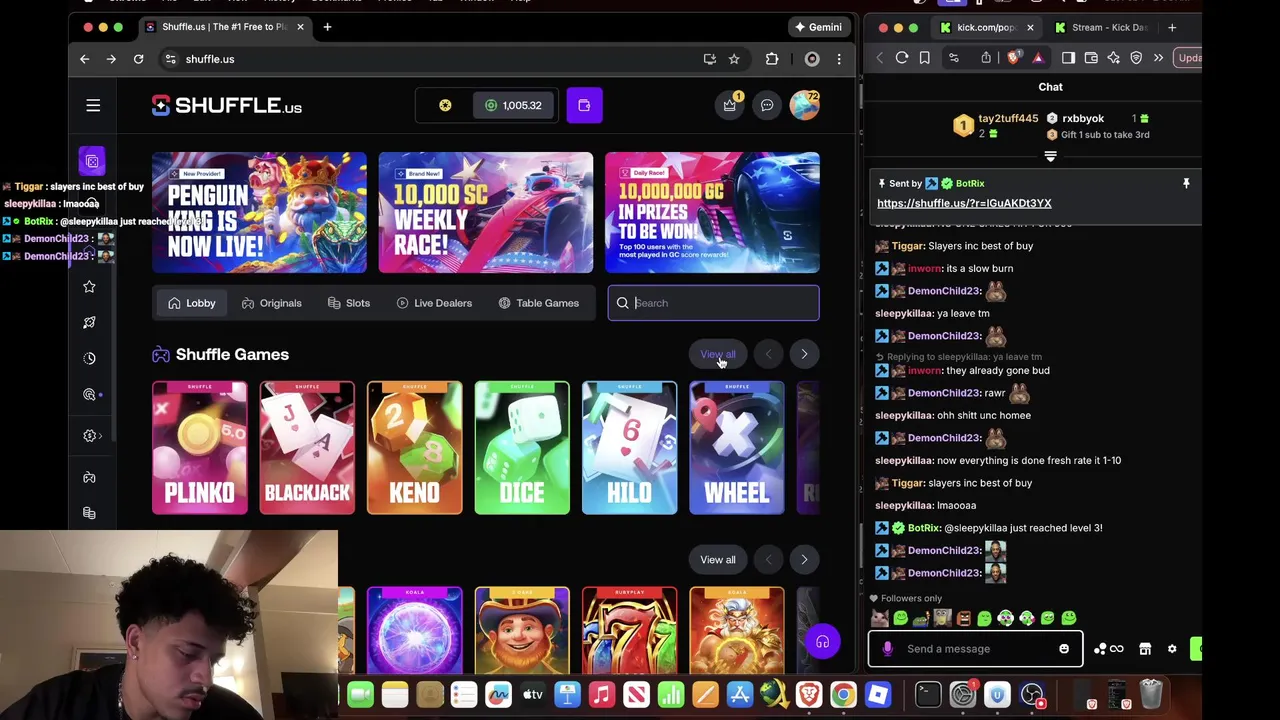
Task: Open the user profile avatar
Action: 804,105
